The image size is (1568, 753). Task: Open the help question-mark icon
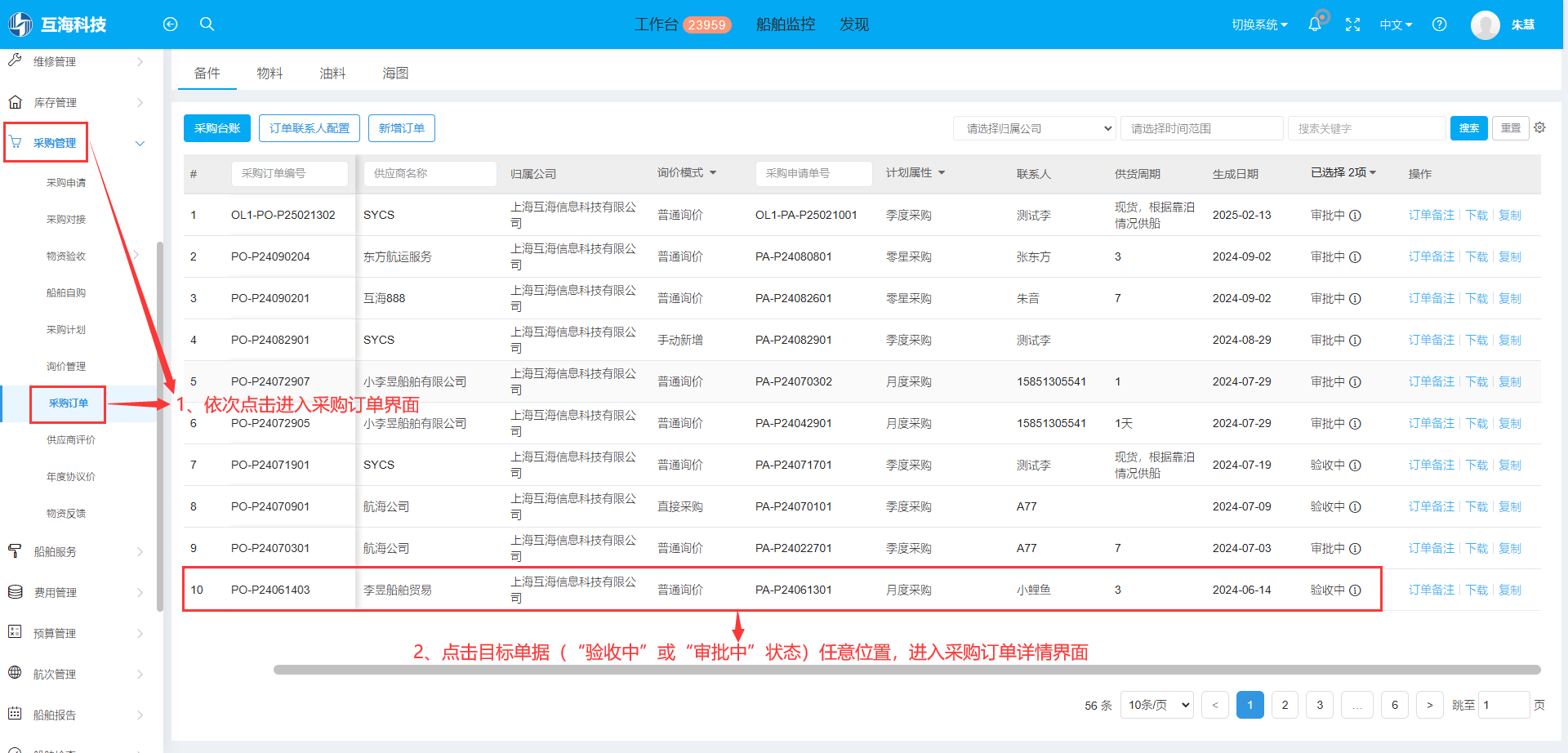(1440, 25)
